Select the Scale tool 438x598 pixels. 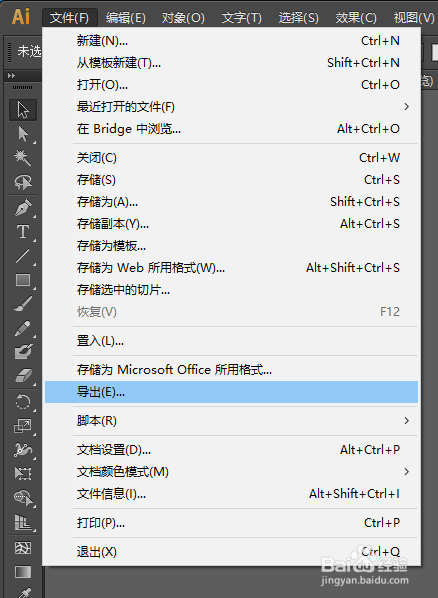coord(23,426)
